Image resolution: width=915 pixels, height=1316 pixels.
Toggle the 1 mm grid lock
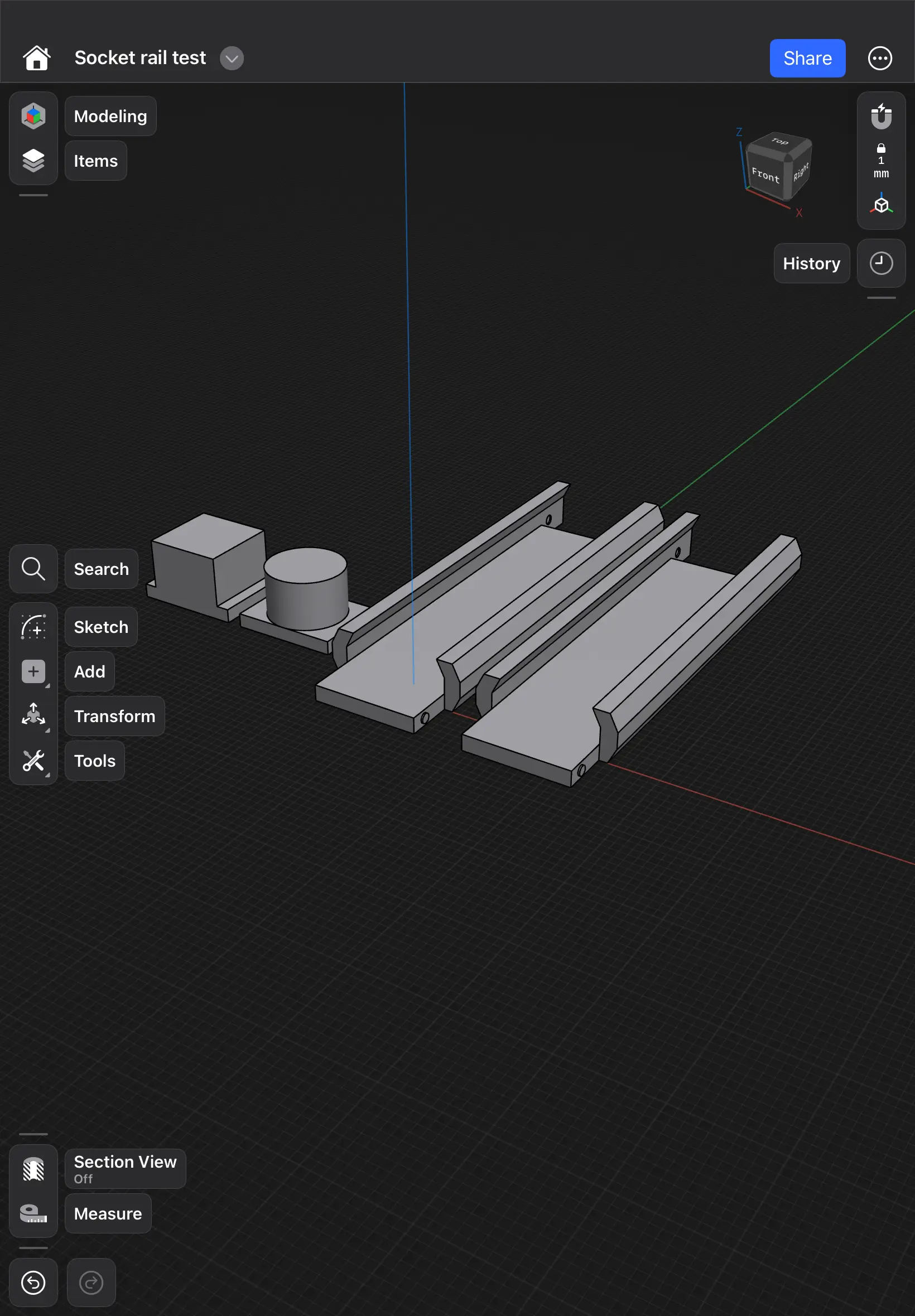[x=880, y=161]
